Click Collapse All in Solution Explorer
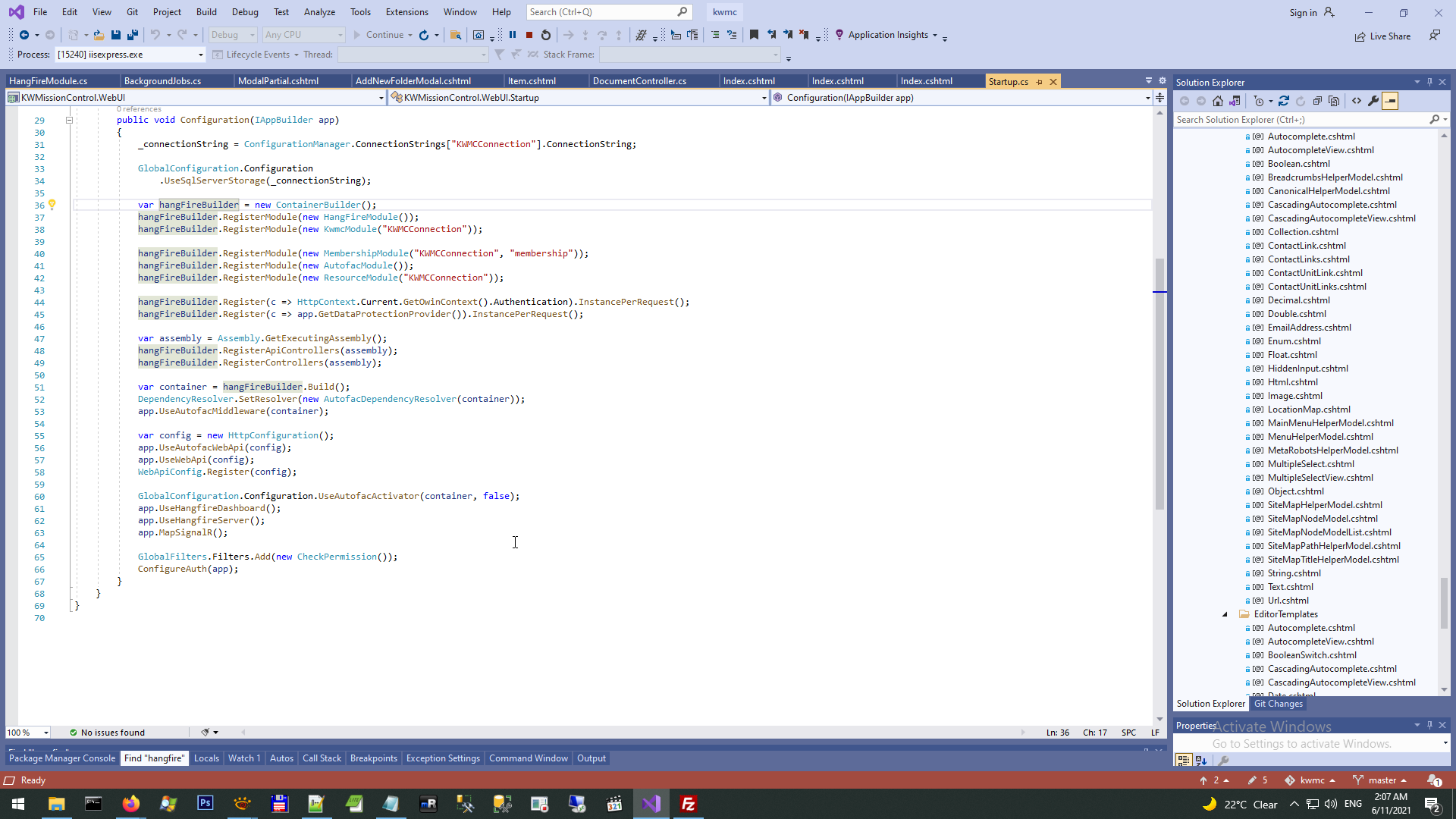The height and width of the screenshot is (819, 1456). tap(1317, 101)
